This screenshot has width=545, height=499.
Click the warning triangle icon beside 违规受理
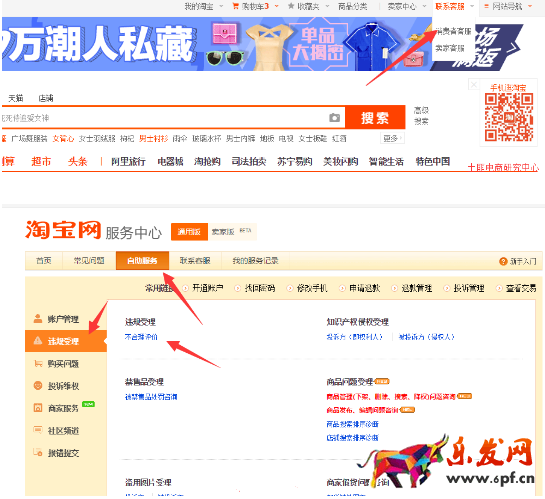38,341
